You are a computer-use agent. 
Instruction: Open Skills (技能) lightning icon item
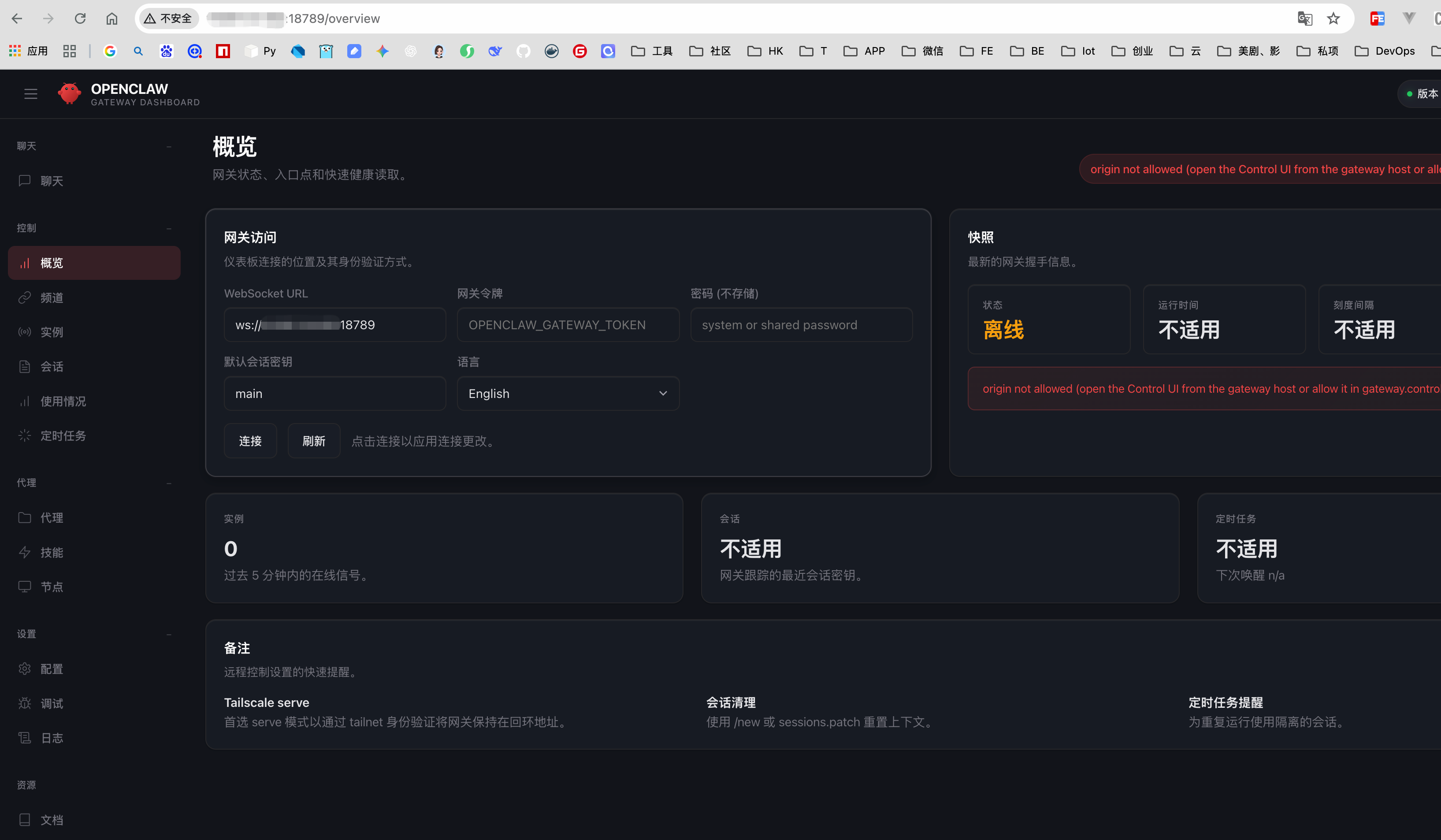point(25,552)
